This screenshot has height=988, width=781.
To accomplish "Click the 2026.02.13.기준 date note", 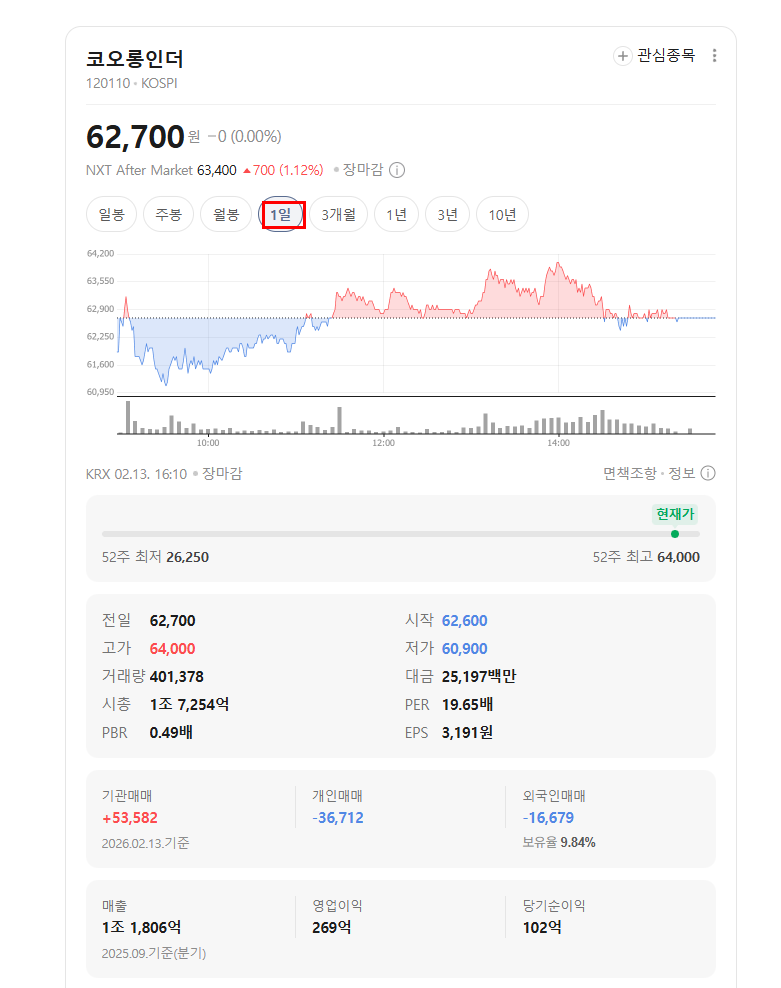I will (146, 843).
